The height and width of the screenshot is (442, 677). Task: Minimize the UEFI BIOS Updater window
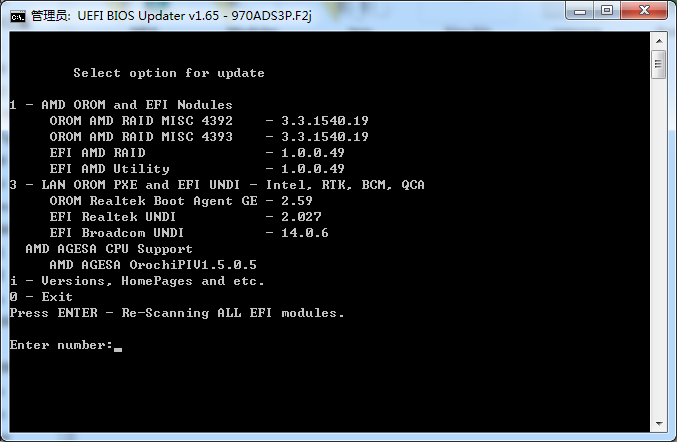580,10
